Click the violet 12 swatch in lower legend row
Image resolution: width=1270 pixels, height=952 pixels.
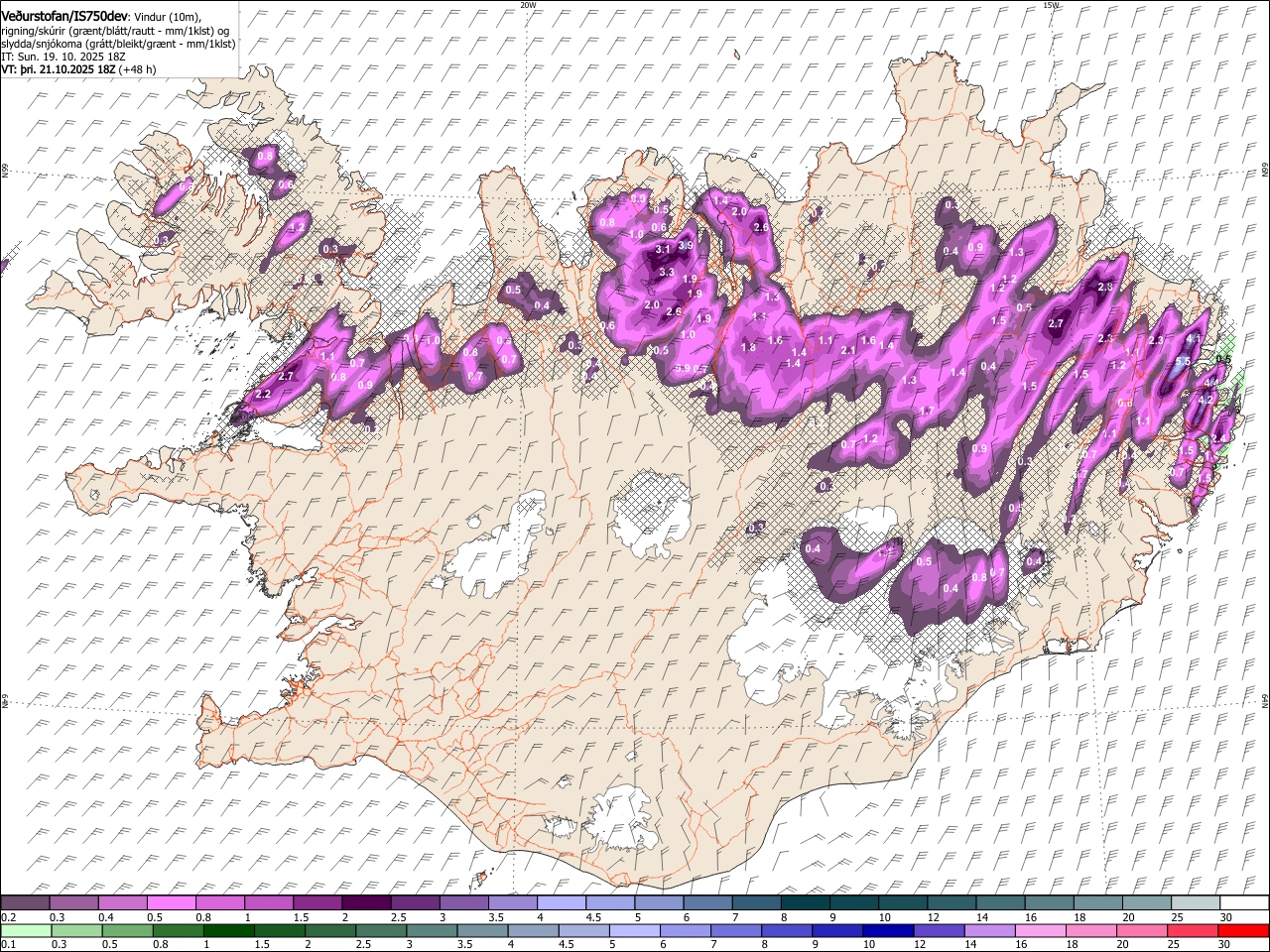(939, 930)
